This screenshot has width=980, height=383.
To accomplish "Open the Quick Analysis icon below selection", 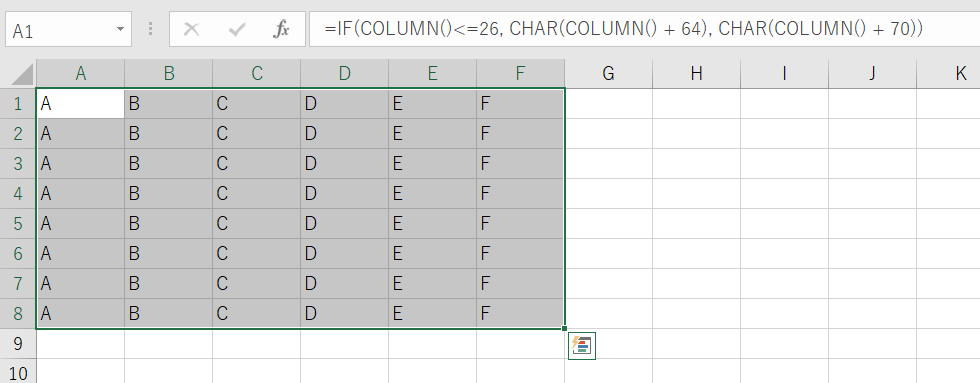I will coord(582,346).
